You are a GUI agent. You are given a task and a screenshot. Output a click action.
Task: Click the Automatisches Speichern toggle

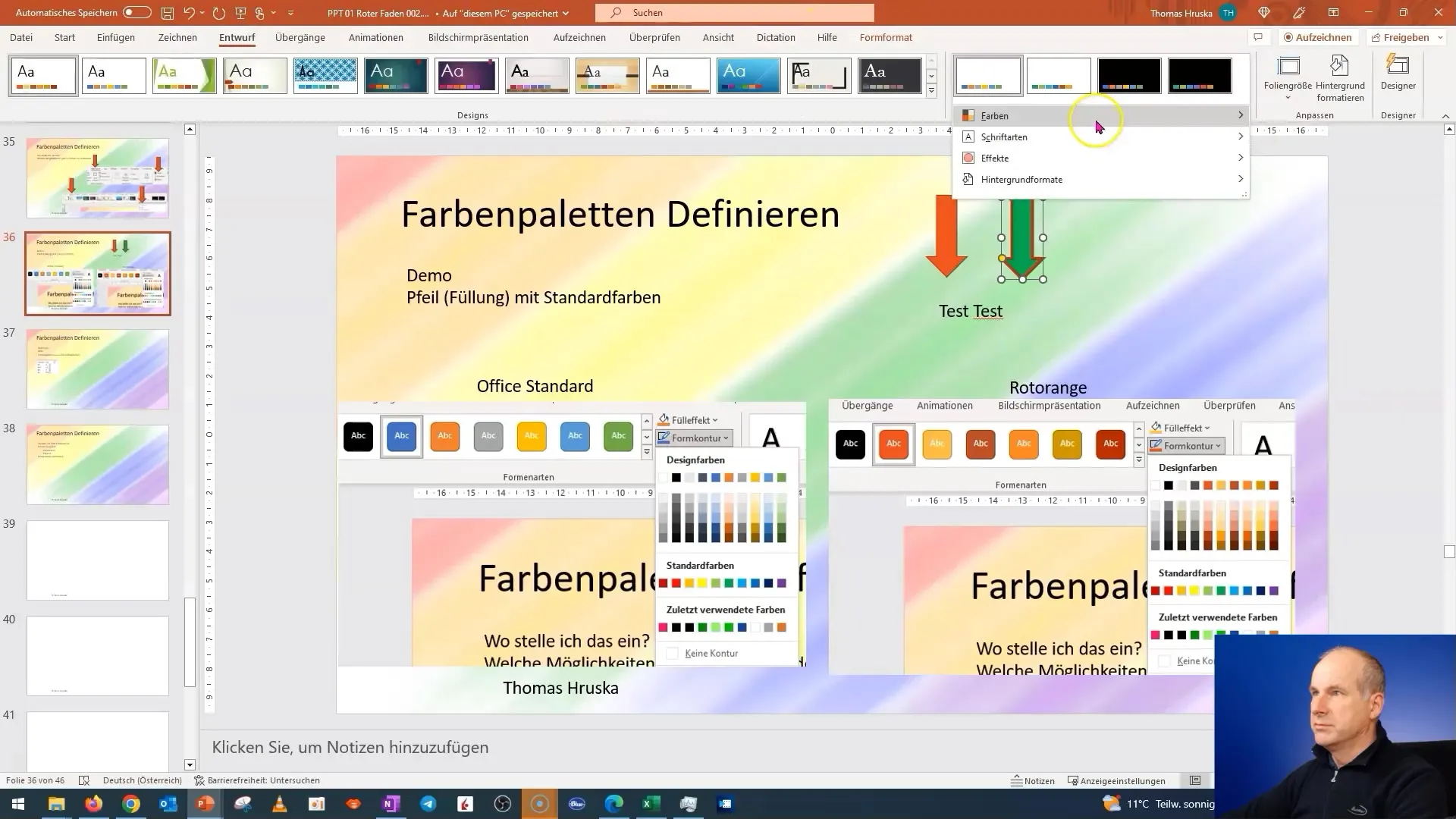coord(139,12)
